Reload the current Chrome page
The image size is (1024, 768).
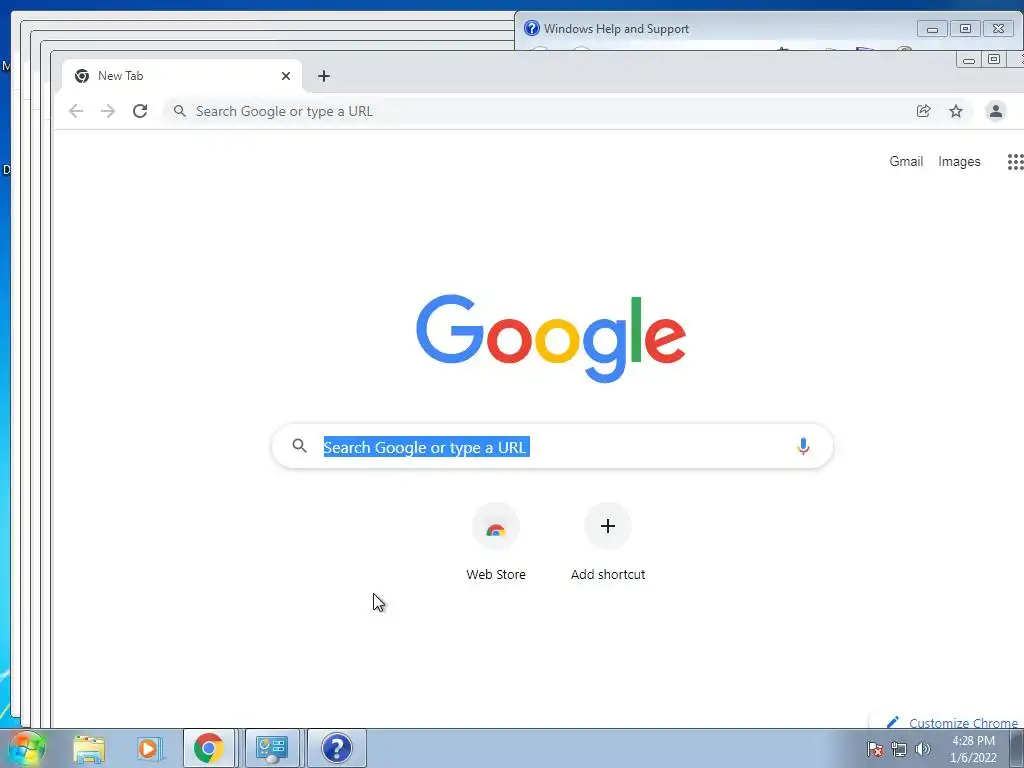coord(140,111)
